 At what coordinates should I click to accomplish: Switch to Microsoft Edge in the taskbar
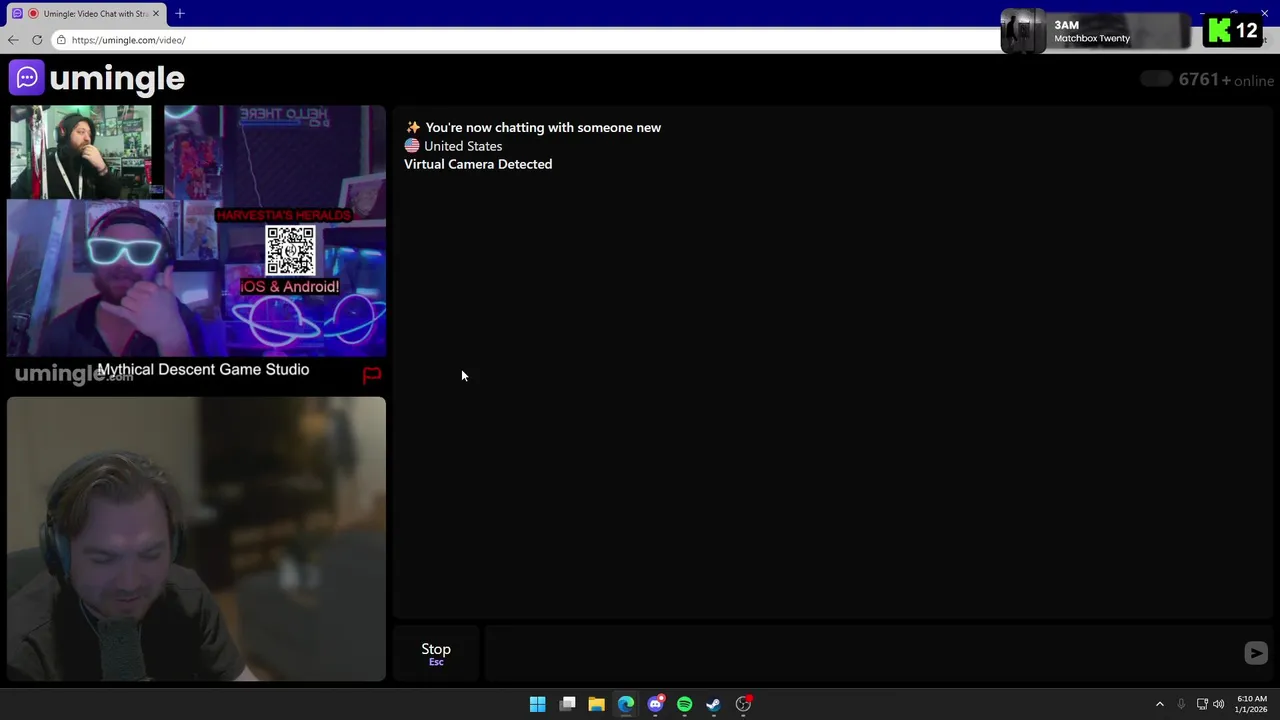point(626,704)
